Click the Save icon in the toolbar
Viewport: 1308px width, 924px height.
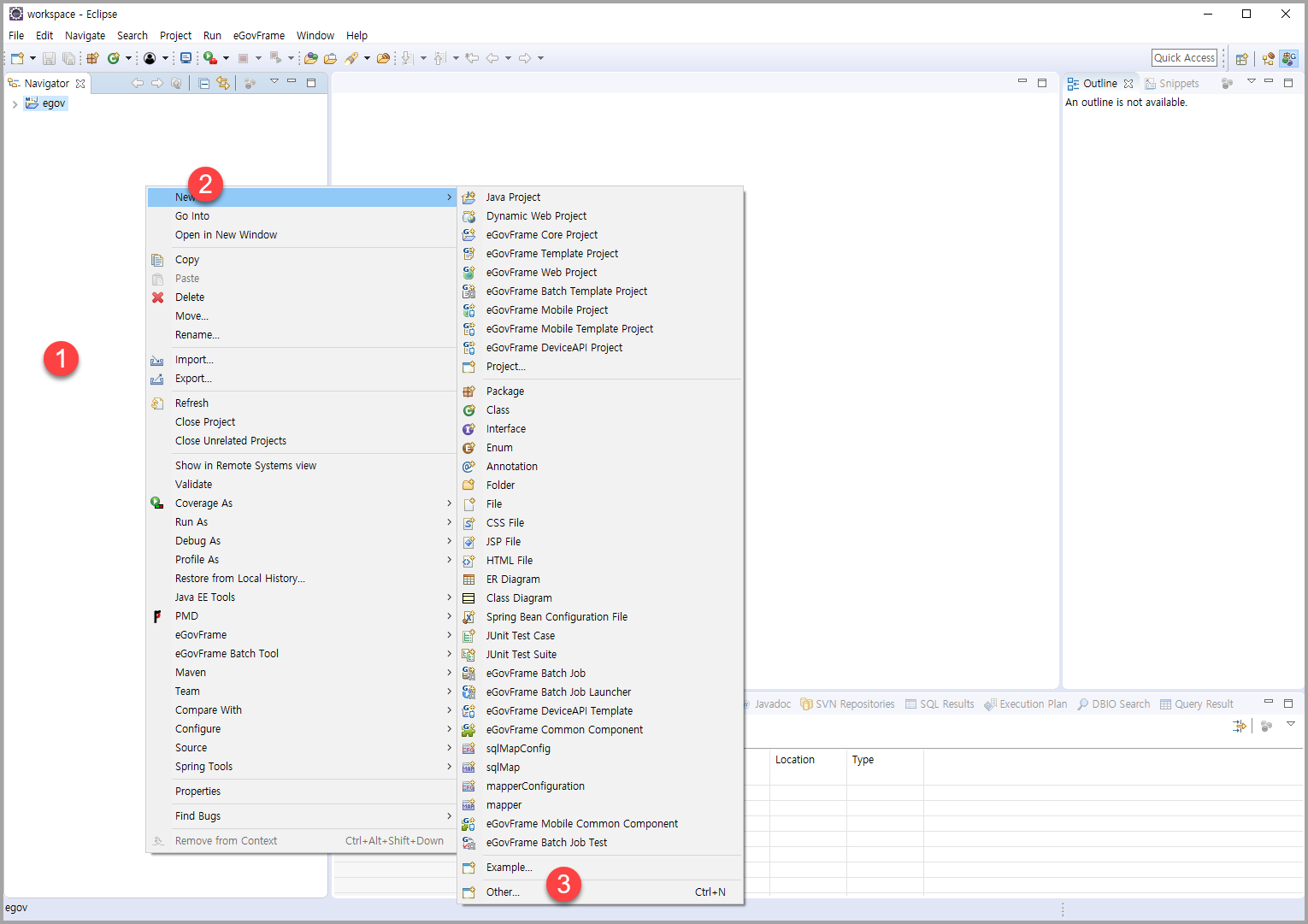49,58
